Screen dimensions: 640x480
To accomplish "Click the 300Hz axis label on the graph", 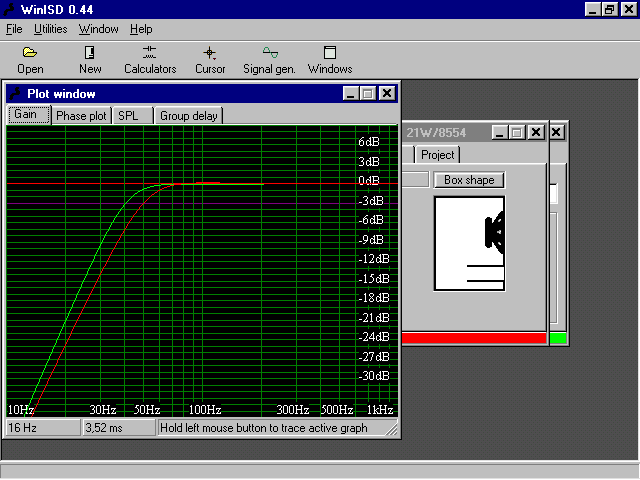I will (x=293, y=409).
